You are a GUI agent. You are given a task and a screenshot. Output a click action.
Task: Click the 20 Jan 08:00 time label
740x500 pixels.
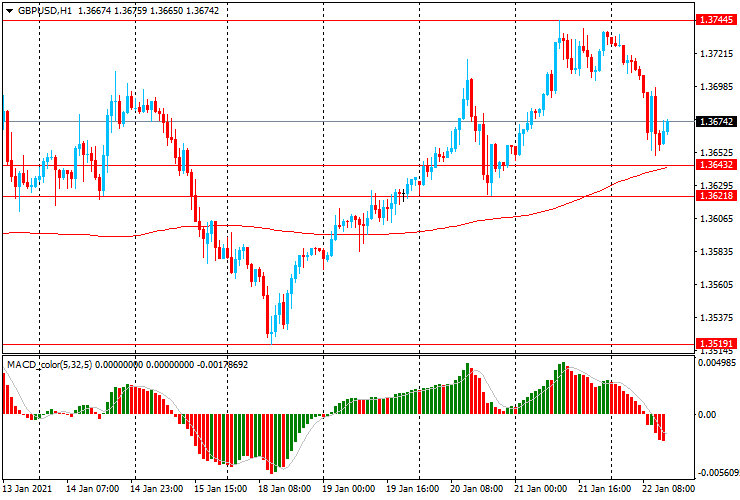(x=477, y=489)
